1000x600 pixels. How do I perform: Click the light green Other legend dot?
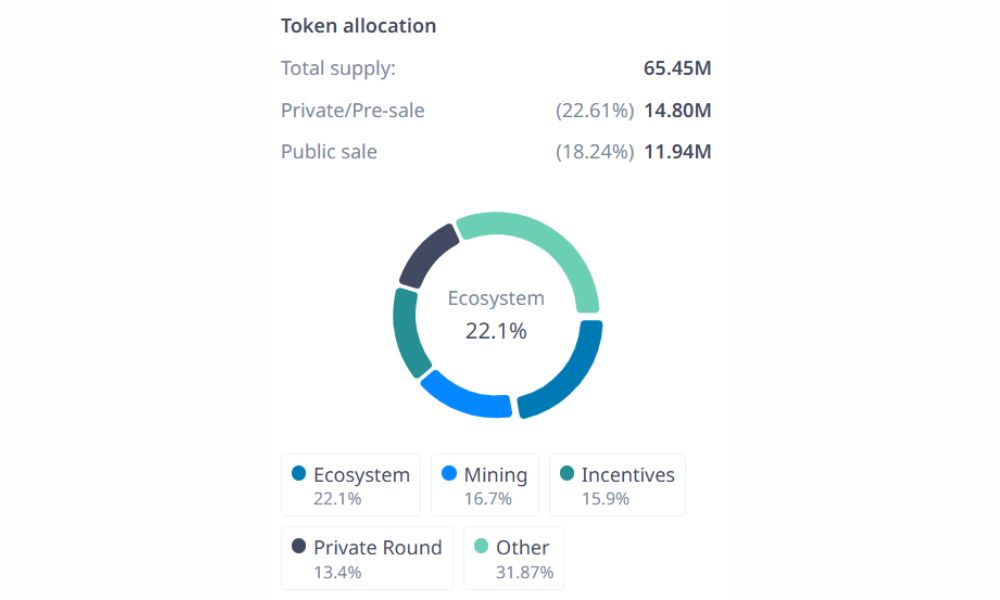[x=481, y=547]
